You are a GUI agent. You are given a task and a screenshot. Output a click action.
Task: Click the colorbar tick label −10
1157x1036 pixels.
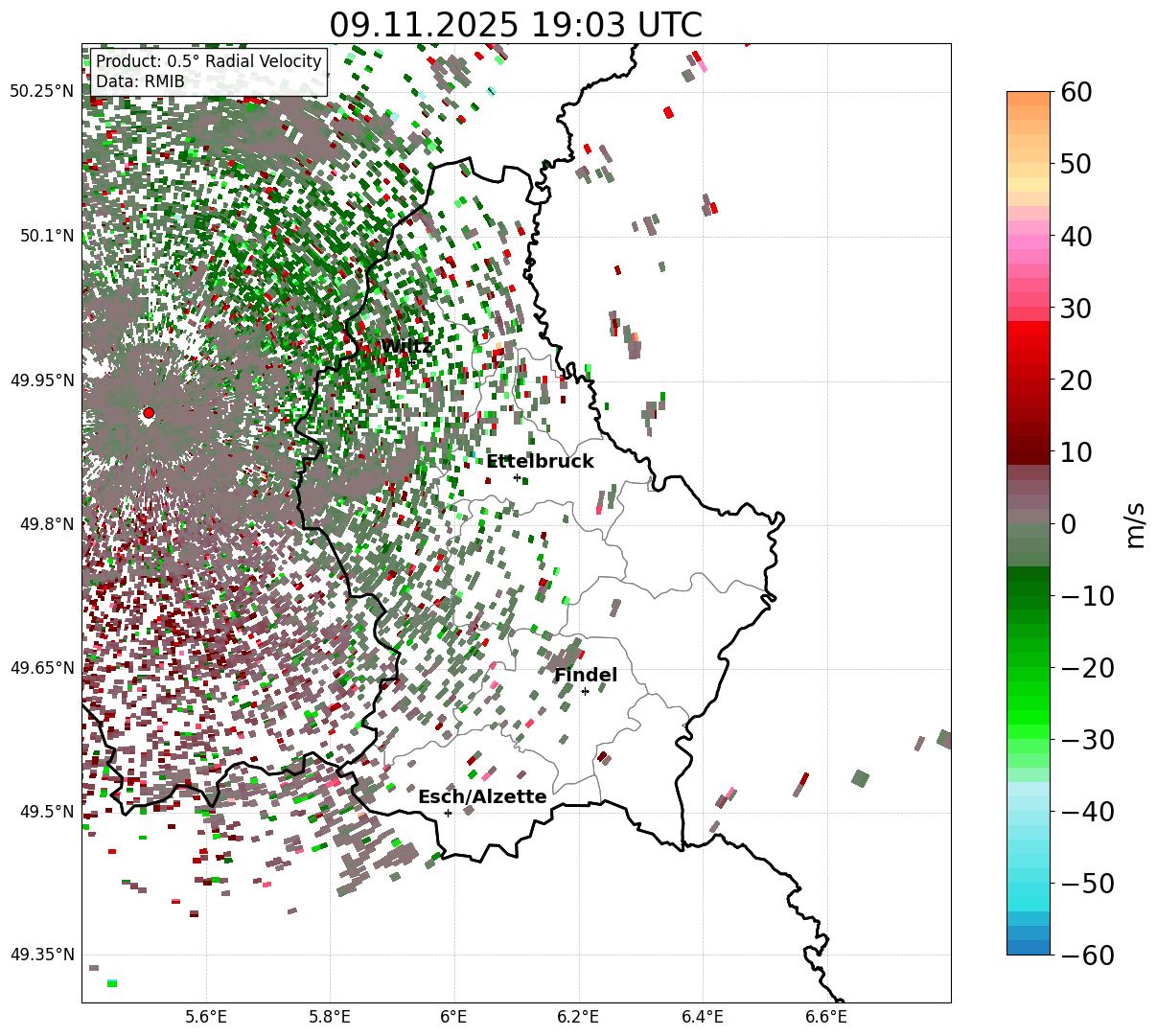click(x=1086, y=596)
